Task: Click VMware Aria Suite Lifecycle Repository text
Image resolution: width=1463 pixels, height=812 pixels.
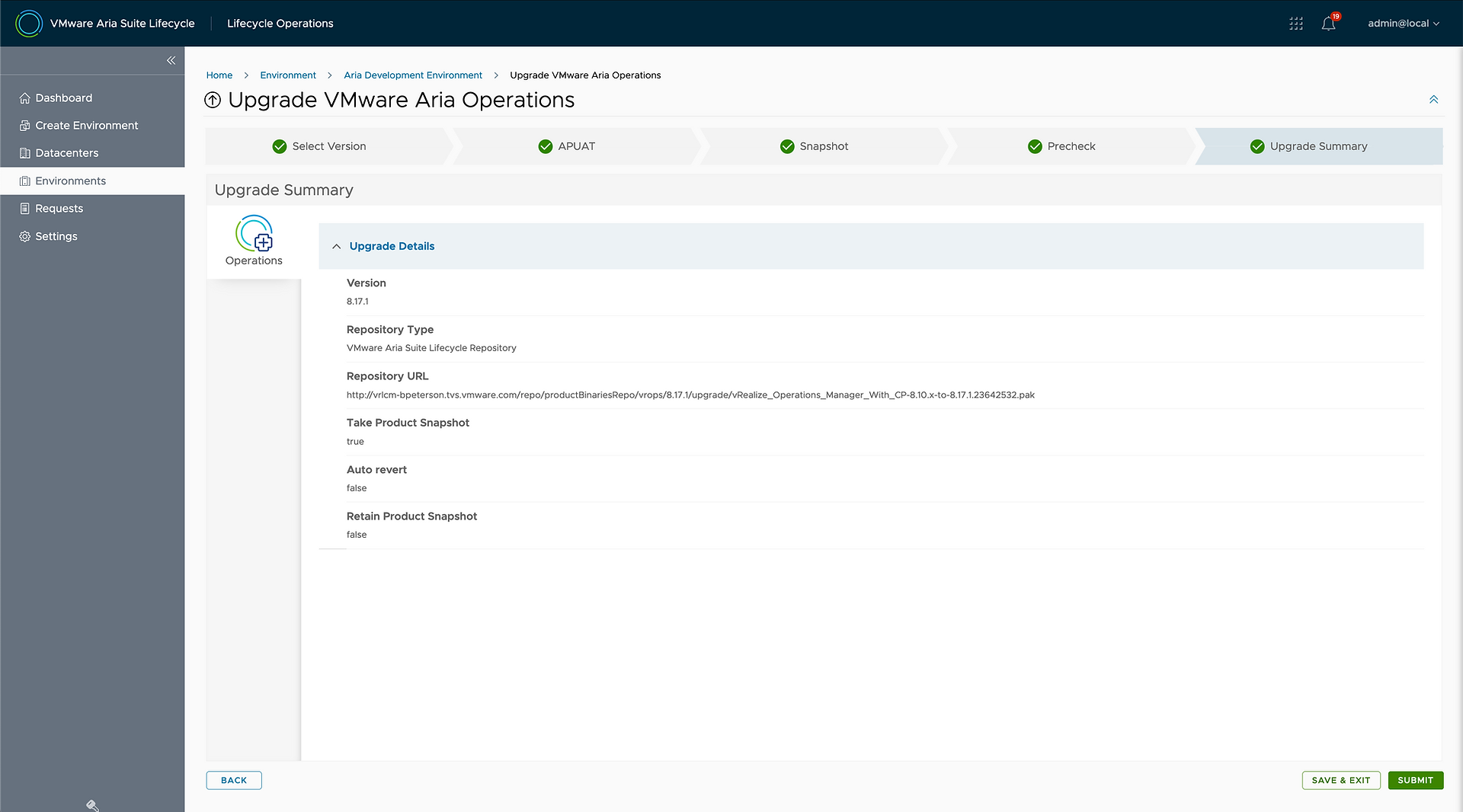Action: [x=431, y=348]
